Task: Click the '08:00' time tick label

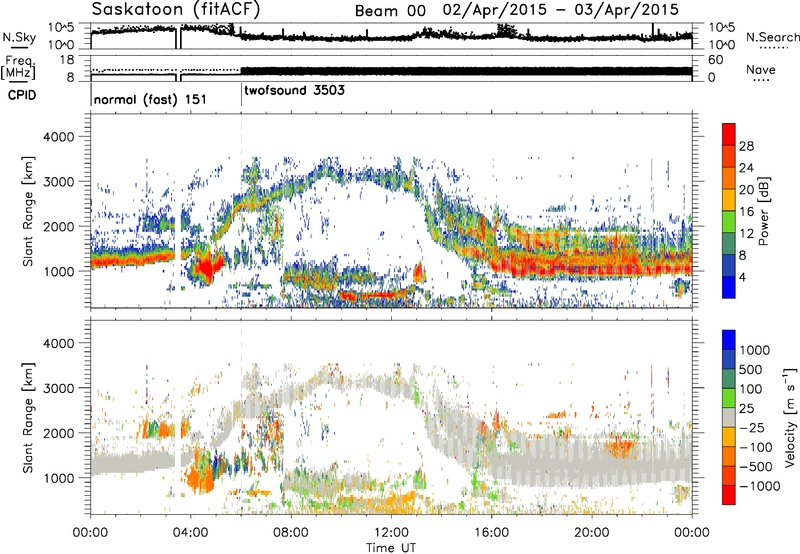Action: pos(291,533)
